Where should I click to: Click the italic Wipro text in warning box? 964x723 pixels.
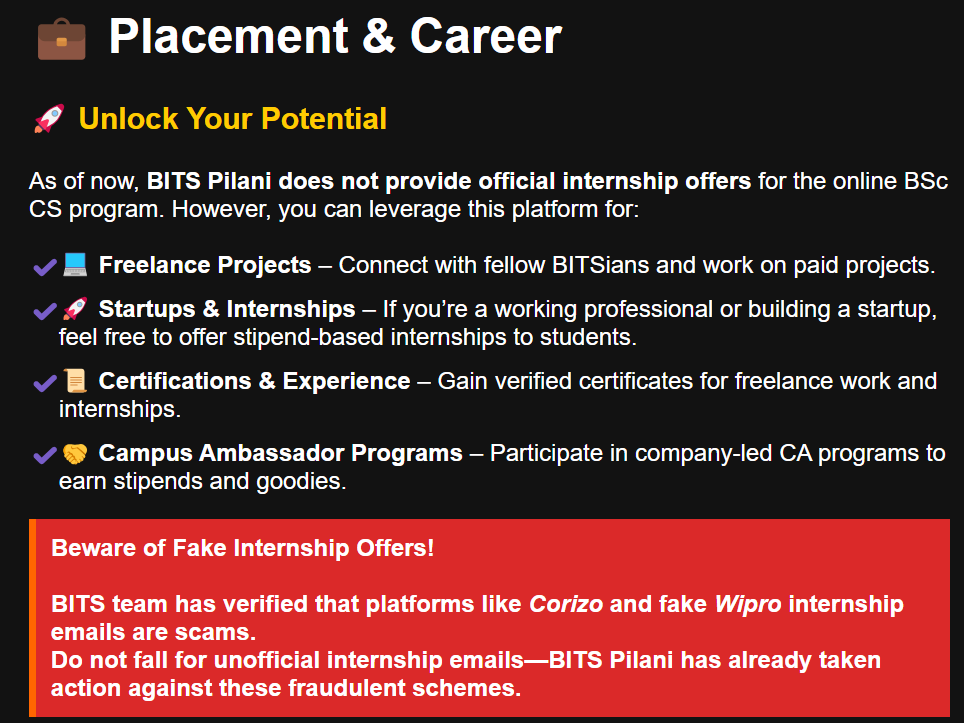[748, 604]
